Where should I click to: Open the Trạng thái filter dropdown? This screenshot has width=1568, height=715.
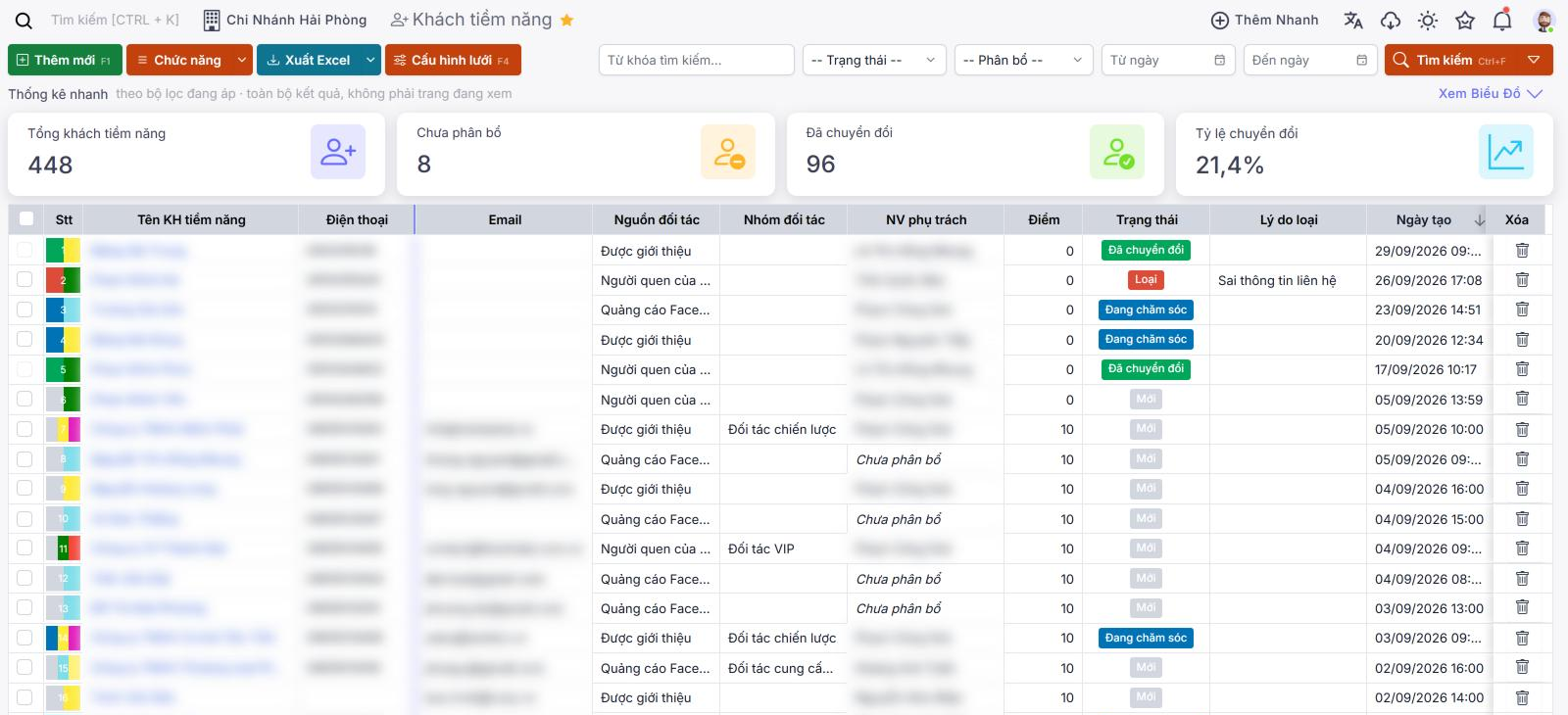coord(874,60)
